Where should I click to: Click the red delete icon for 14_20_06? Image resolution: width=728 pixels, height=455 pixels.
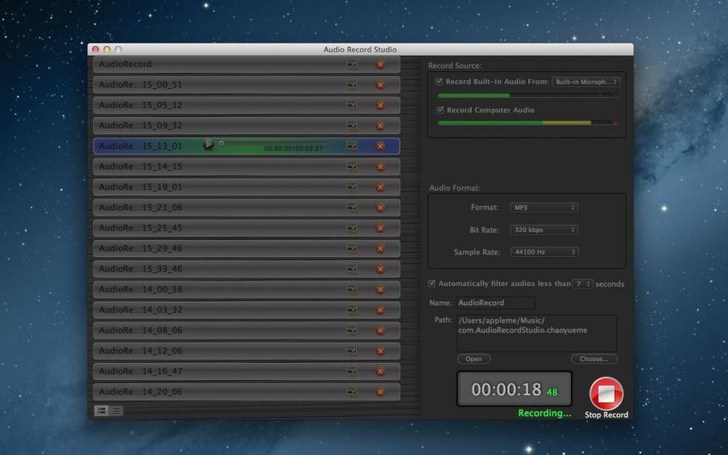(380, 392)
